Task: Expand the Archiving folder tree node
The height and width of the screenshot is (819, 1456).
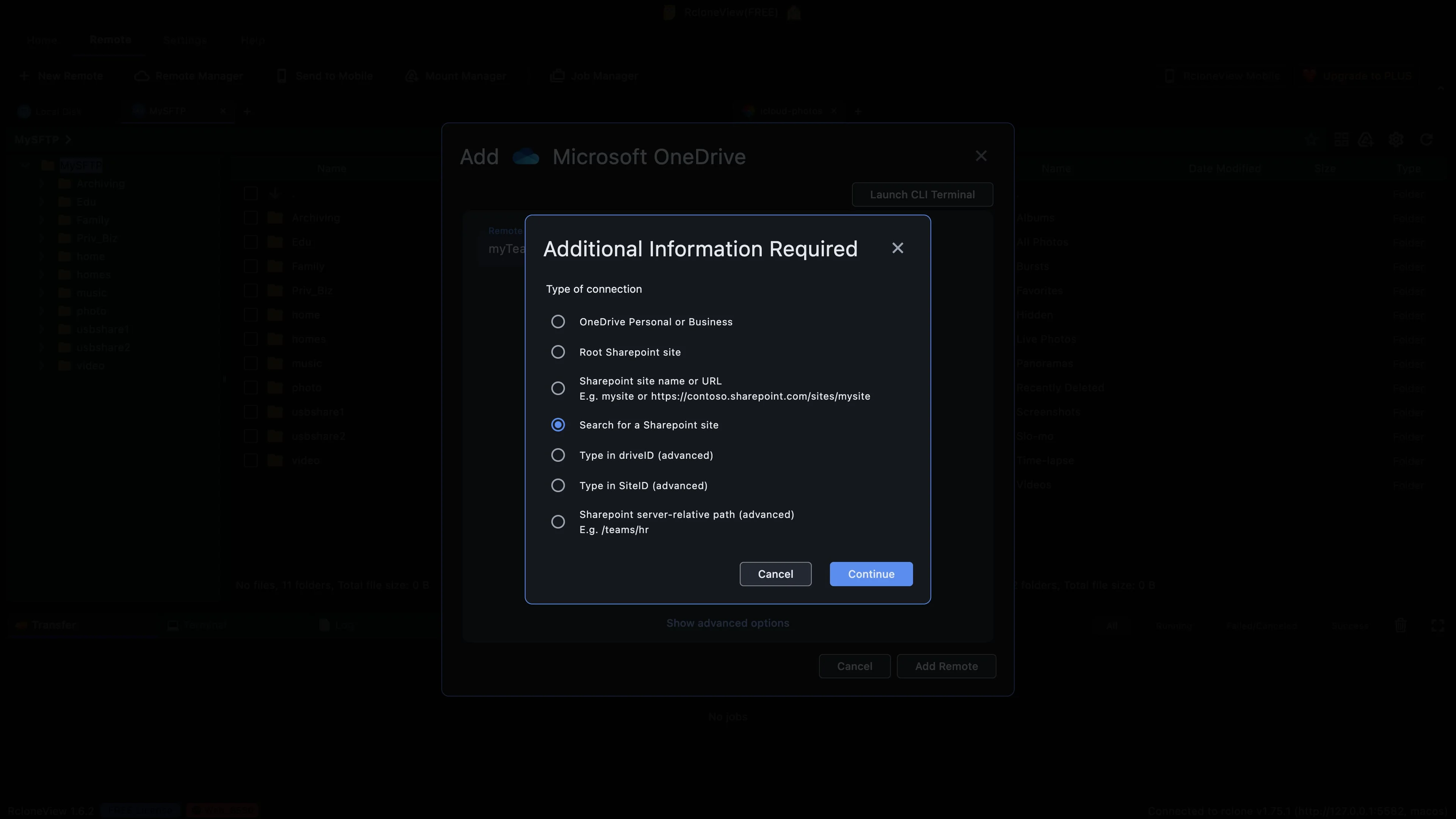Action: point(41,184)
